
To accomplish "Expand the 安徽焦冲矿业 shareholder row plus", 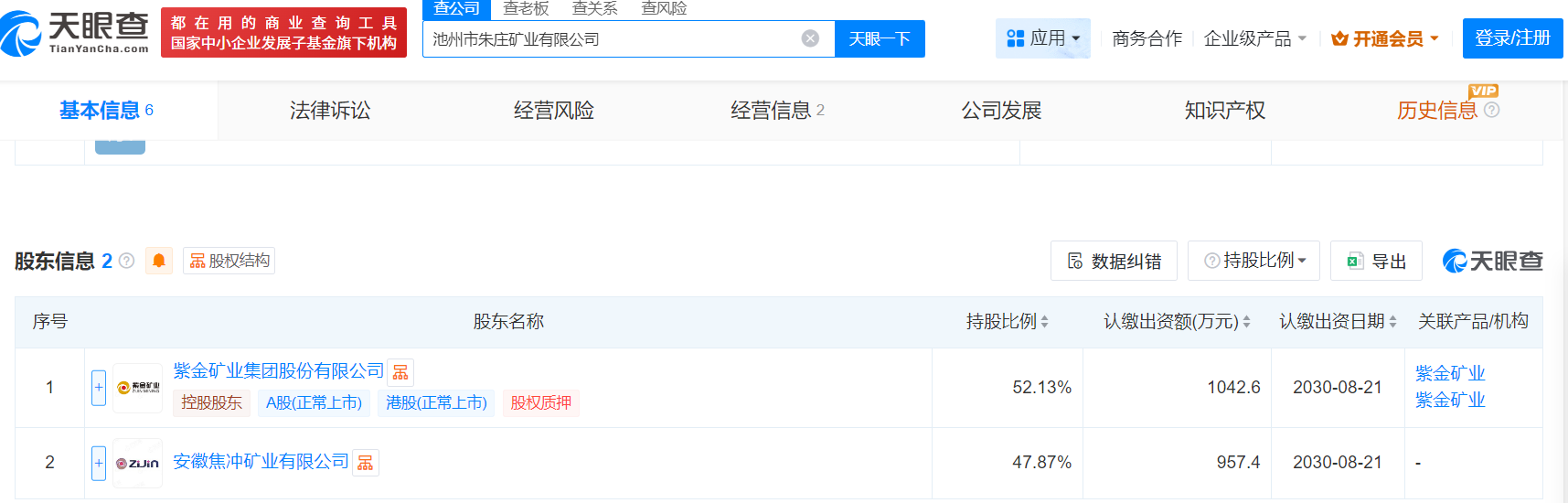I will 99,463.
